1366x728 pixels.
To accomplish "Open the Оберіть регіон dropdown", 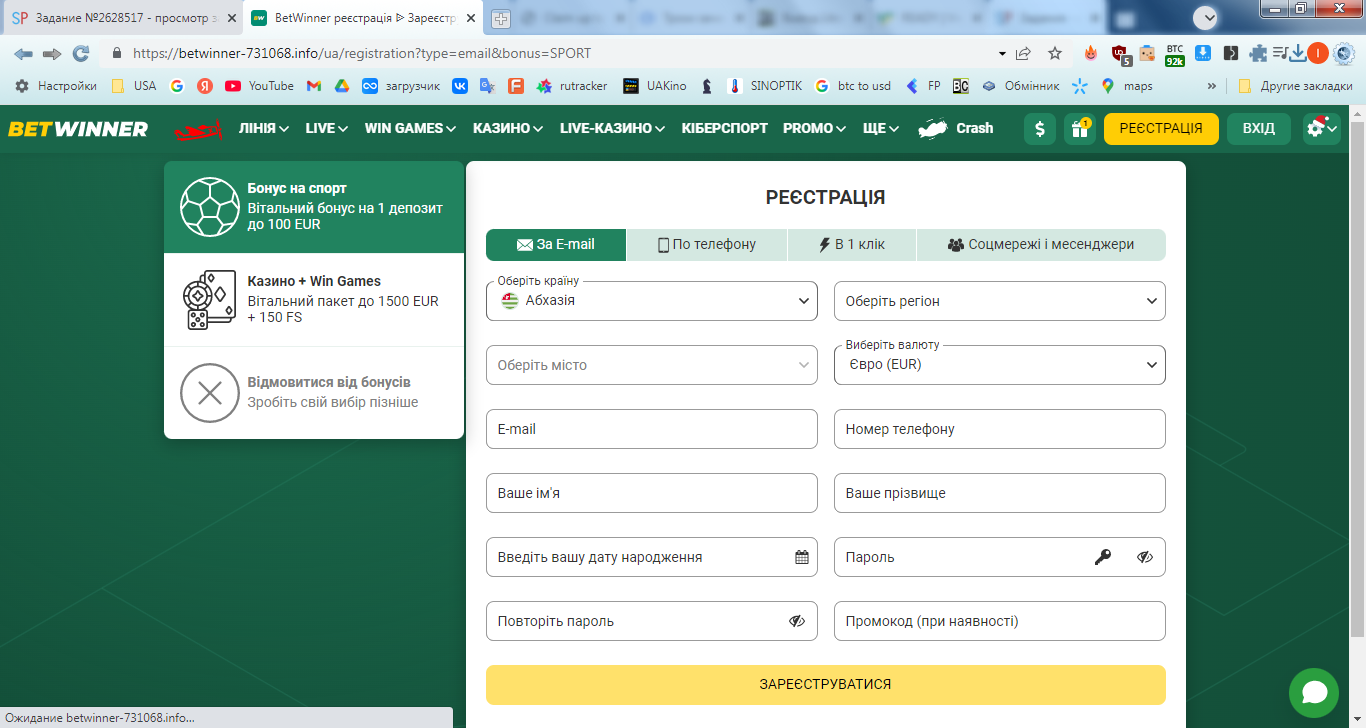I will point(1000,301).
